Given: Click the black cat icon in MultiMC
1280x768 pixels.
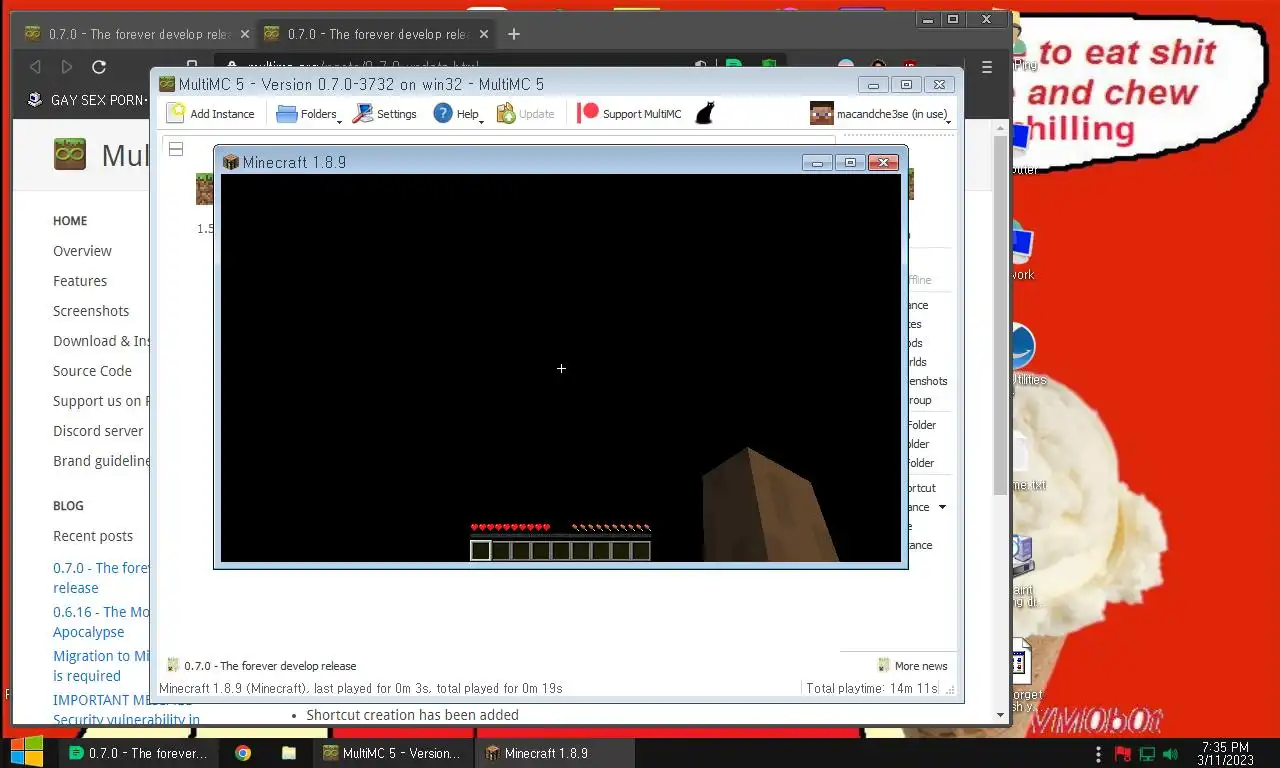Looking at the screenshot, I should click(705, 114).
